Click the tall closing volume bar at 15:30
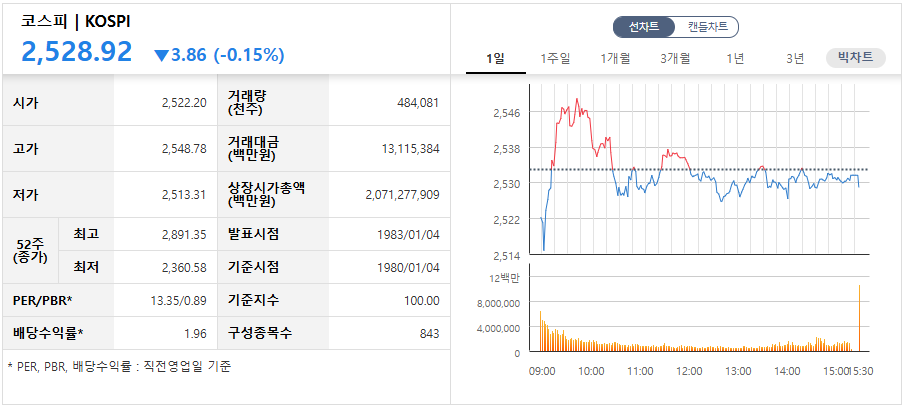This screenshot has width=905, height=405. pos(859,318)
